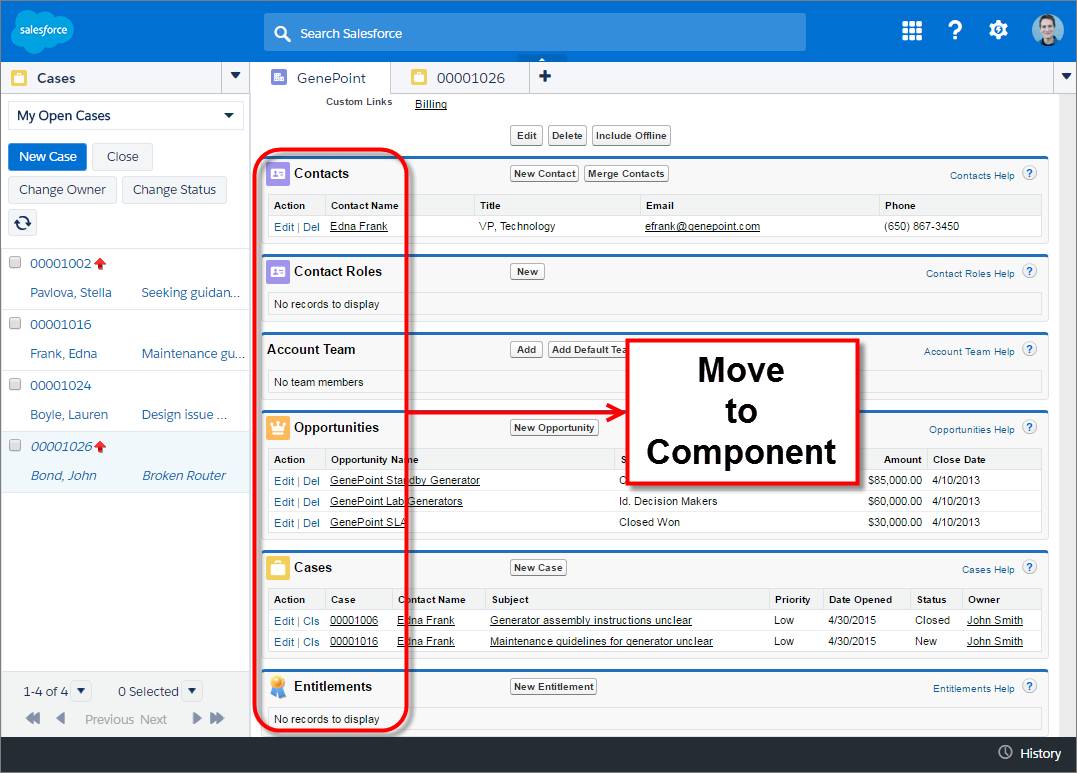Image resolution: width=1077 pixels, height=773 pixels.
Task: Jump to last page of cases
Action: [x=217, y=719]
